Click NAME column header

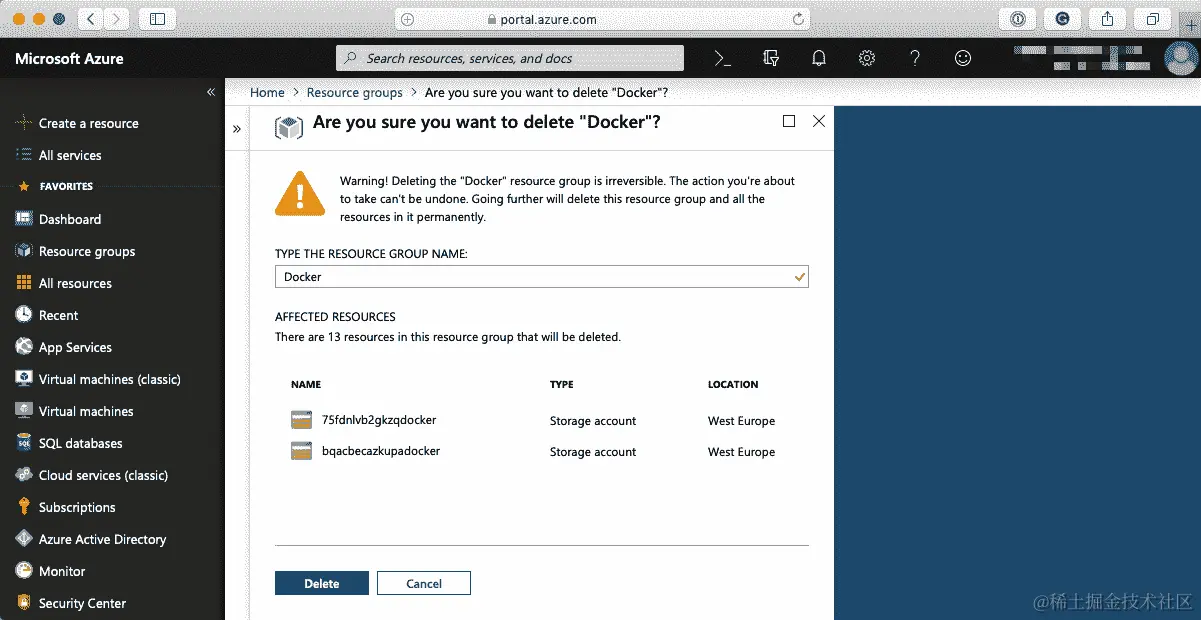[306, 384]
